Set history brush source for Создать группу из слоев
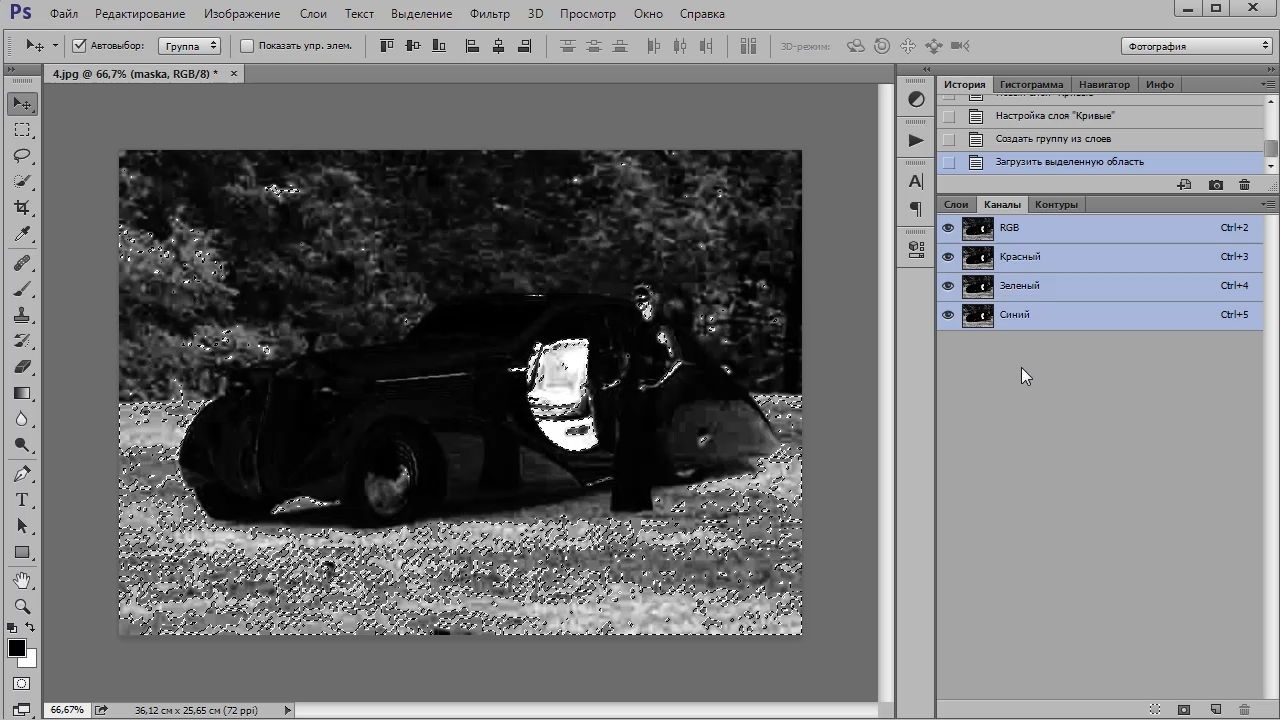1280x720 pixels. (x=949, y=140)
